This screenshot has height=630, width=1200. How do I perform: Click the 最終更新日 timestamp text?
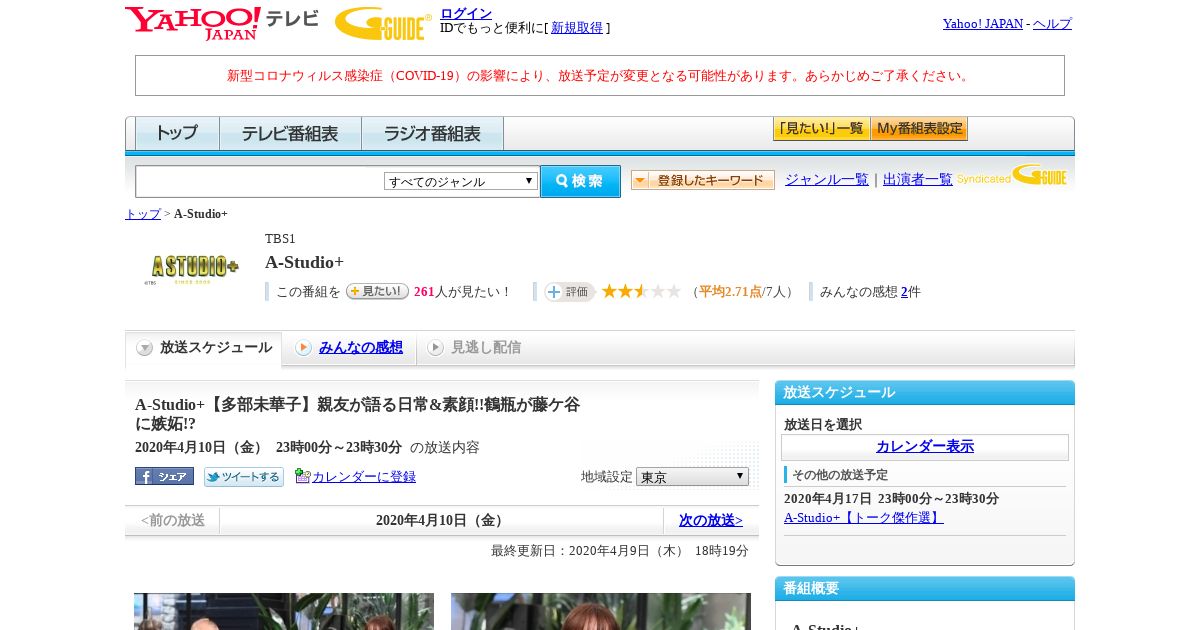click(620, 551)
